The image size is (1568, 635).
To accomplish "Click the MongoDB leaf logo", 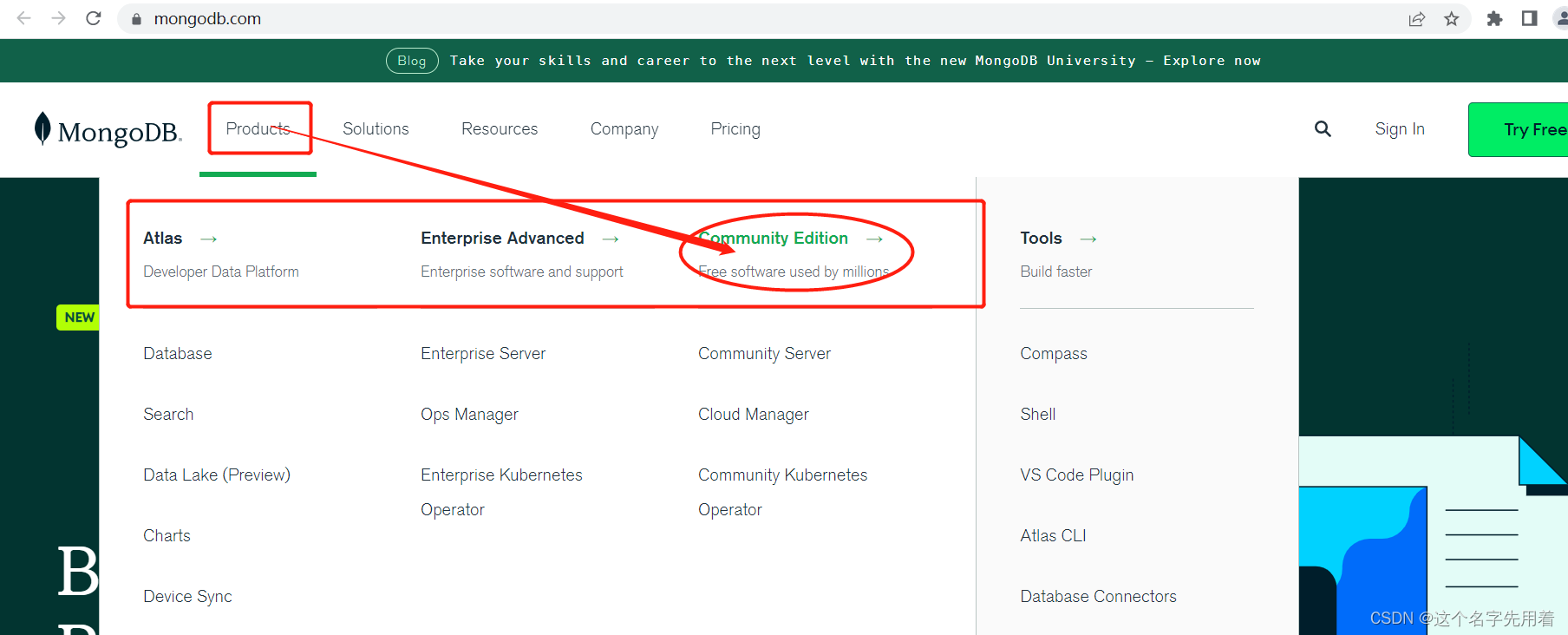I will [x=42, y=129].
